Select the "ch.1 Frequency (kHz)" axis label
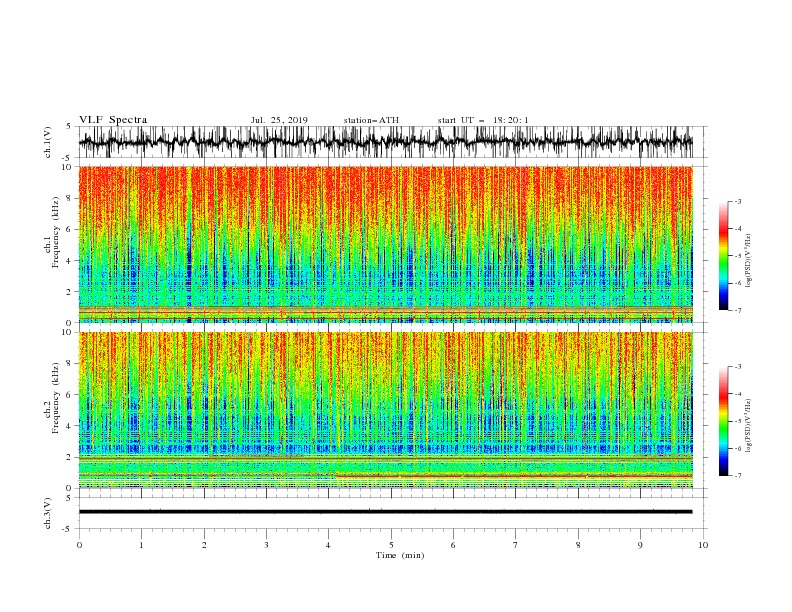This screenshot has height=612, width=792. (x=51, y=232)
